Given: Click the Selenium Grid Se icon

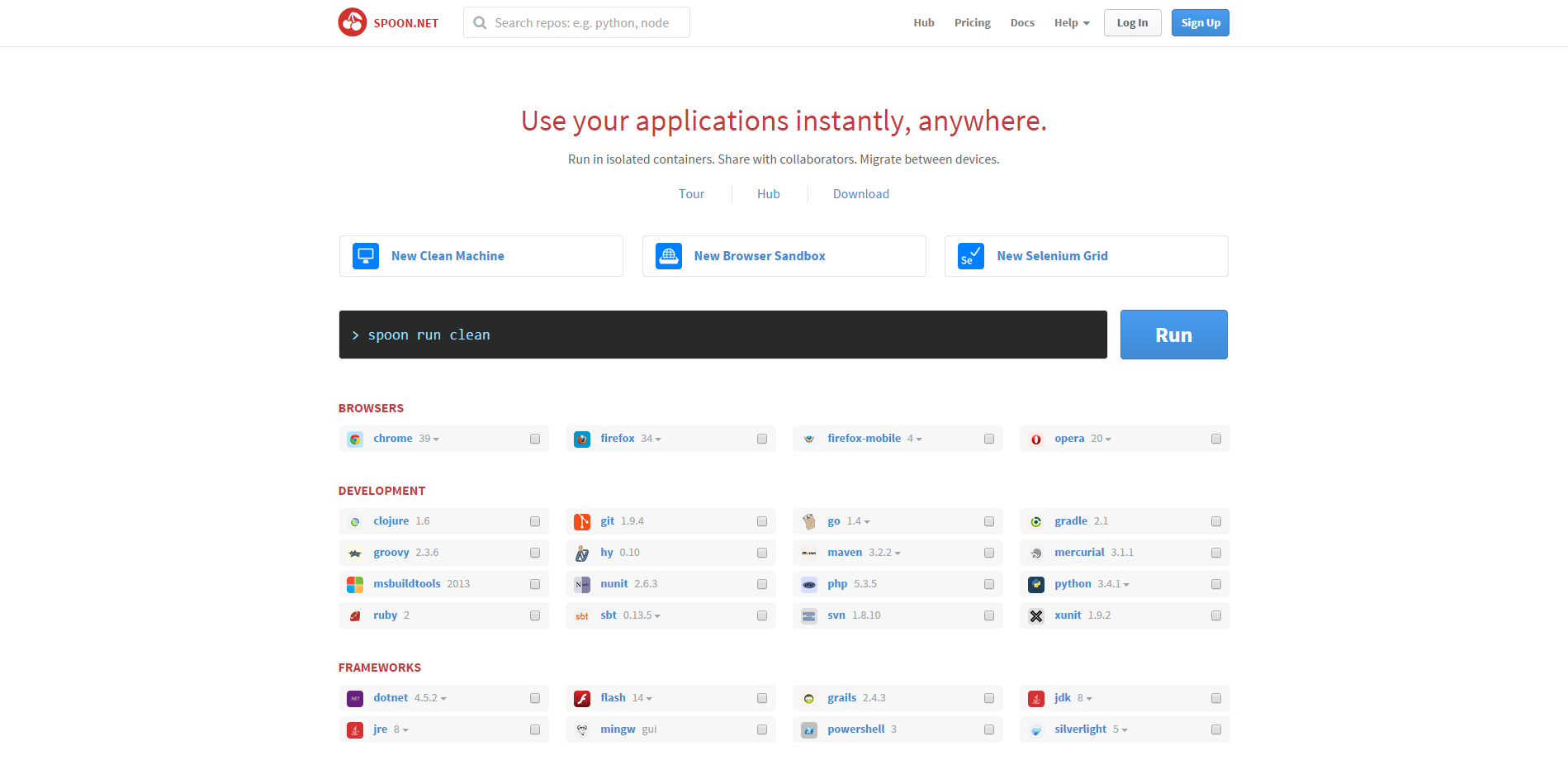Looking at the screenshot, I should click(971, 256).
